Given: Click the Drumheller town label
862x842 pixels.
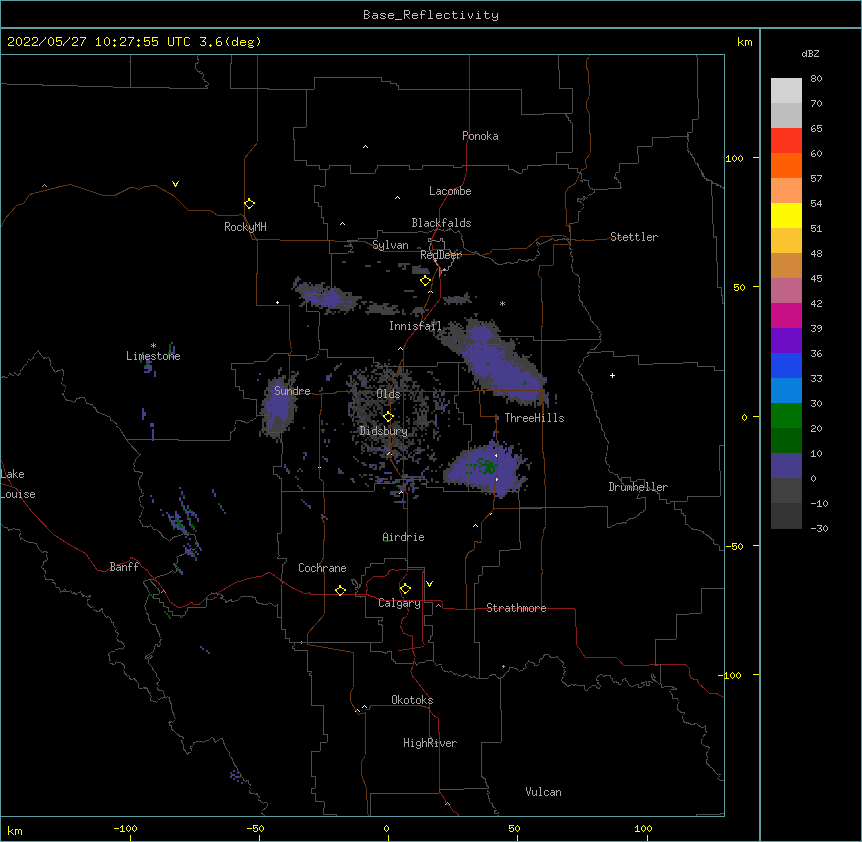Looking at the screenshot, I should pyautogui.click(x=638, y=487).
